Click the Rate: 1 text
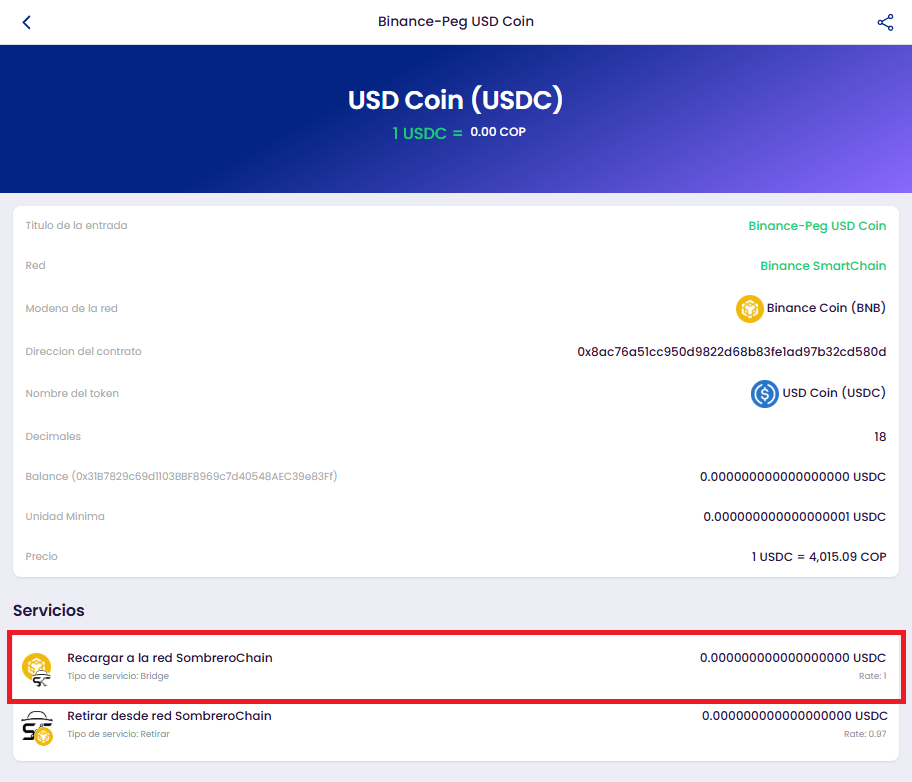Screen dimensions: 912x782 click(x=872, y=676)
